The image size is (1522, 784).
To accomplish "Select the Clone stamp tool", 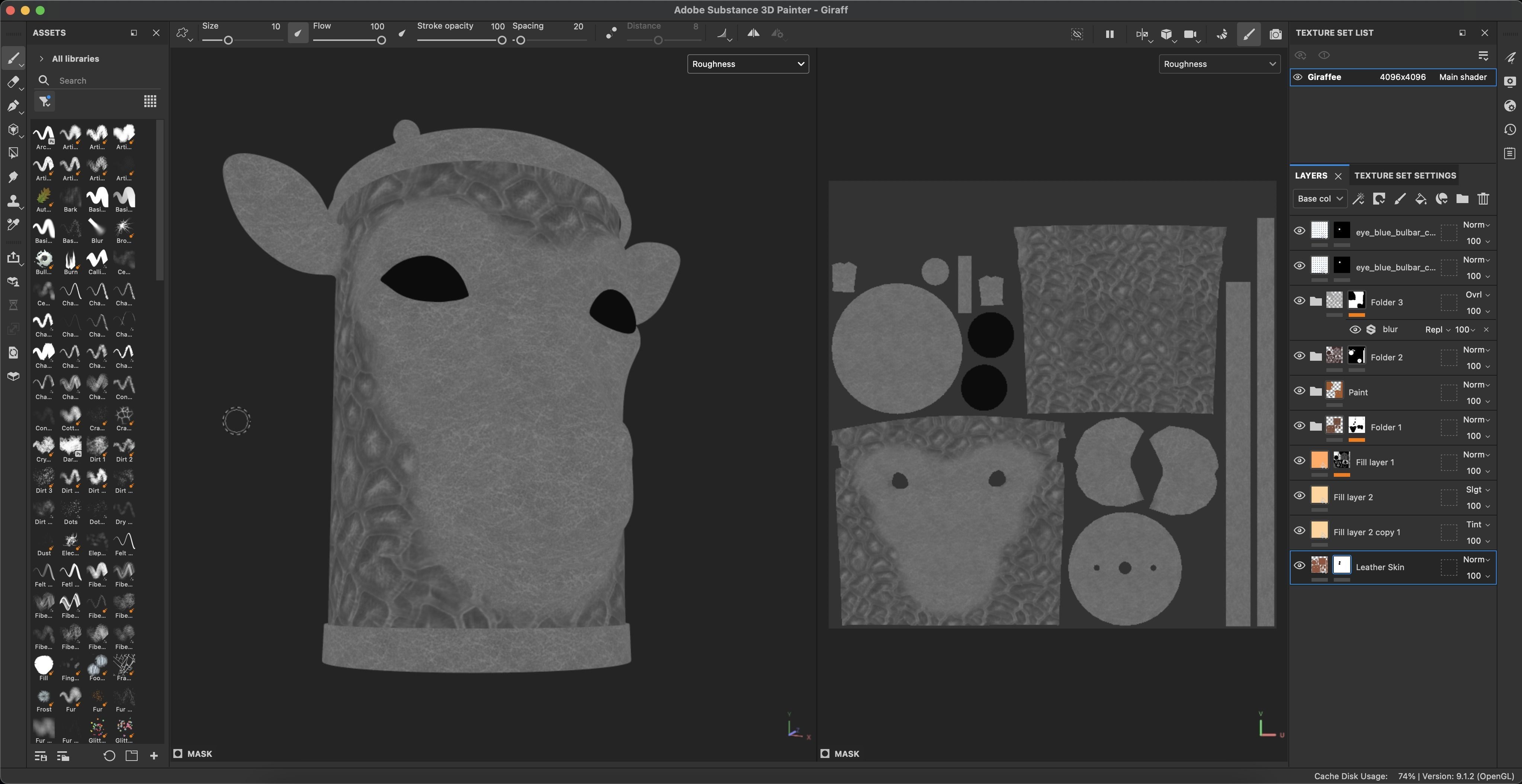I will pos(12,202).
